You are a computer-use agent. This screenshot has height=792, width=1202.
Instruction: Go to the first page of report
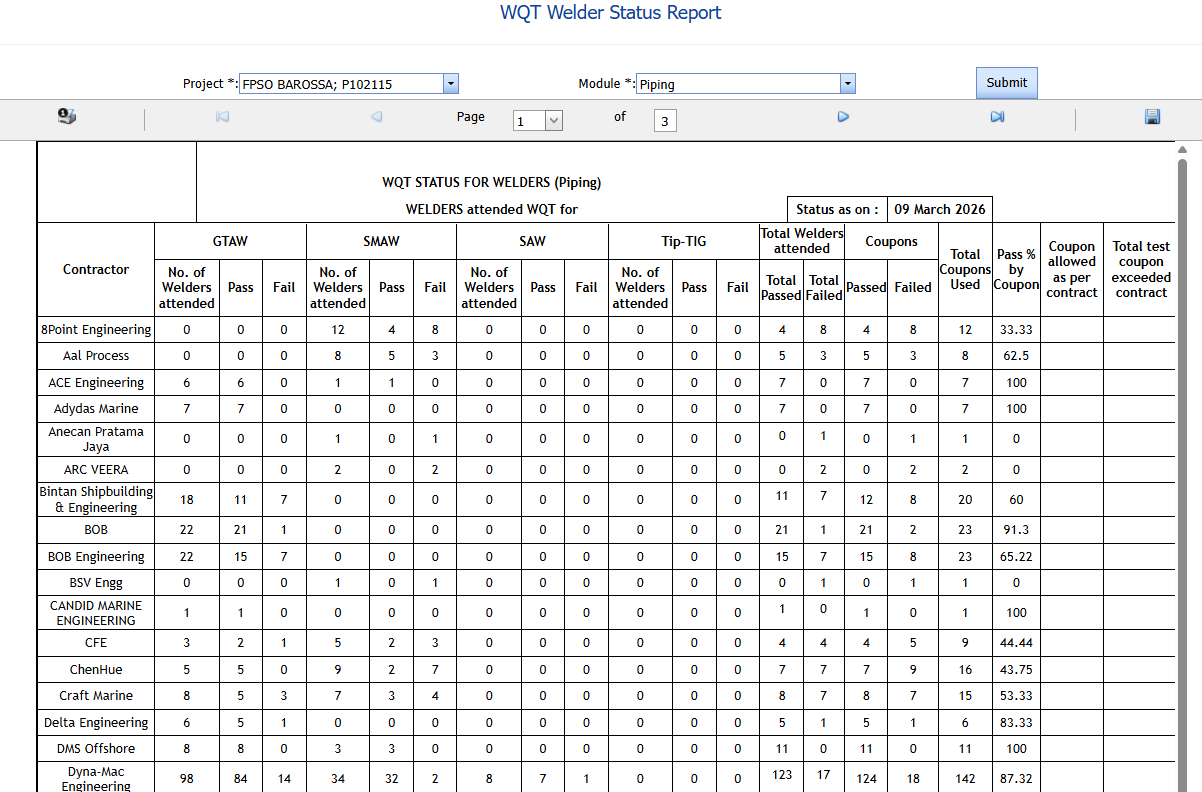tap(222, 117)
